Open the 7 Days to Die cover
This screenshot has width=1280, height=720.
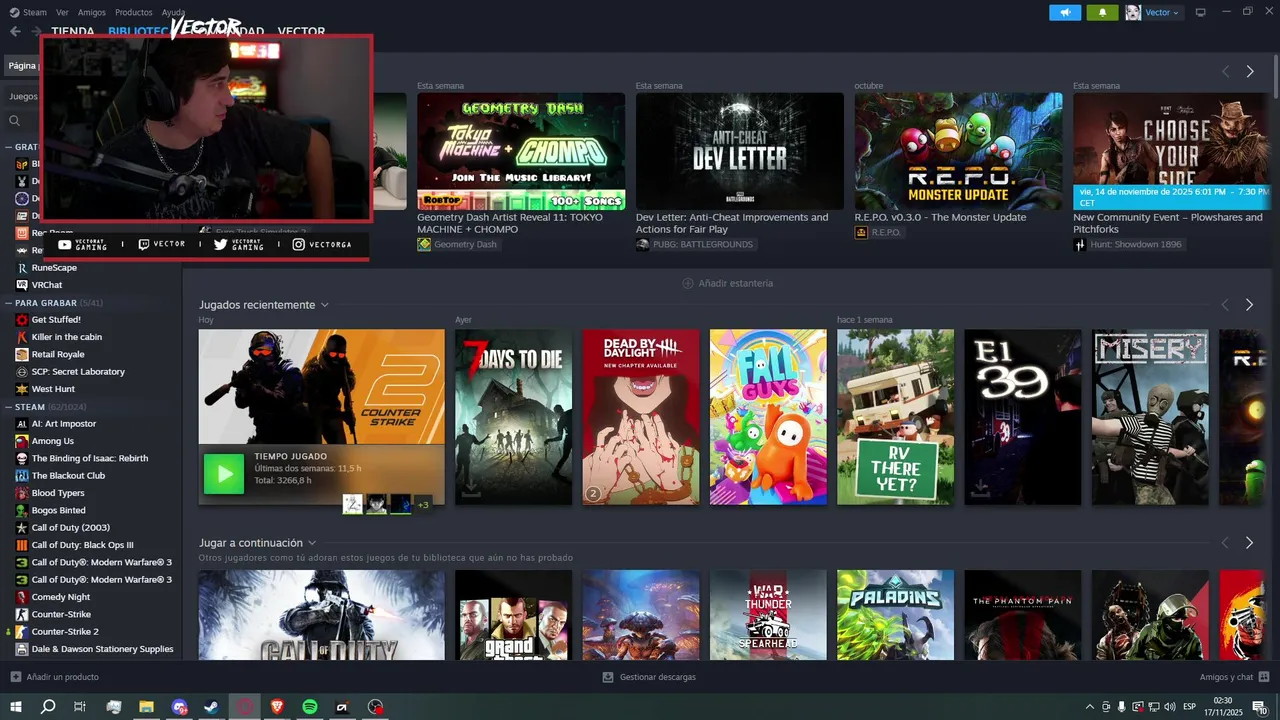point(513,417)
